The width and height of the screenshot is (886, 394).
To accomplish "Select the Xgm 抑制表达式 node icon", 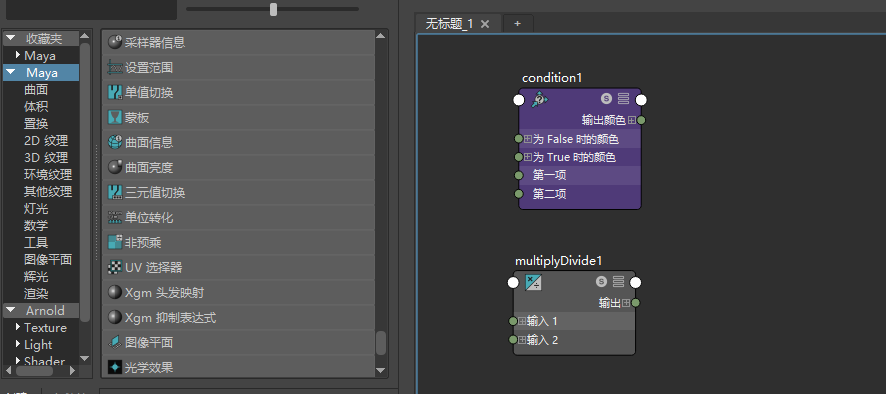I will [115, 318].
